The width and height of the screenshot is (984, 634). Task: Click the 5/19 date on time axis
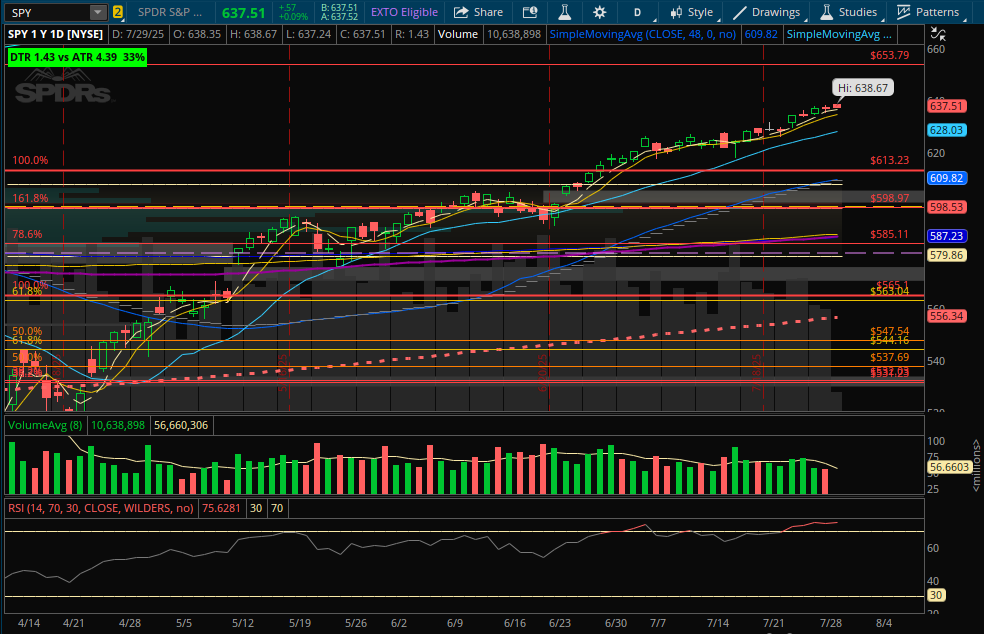[x=300, y=623]
